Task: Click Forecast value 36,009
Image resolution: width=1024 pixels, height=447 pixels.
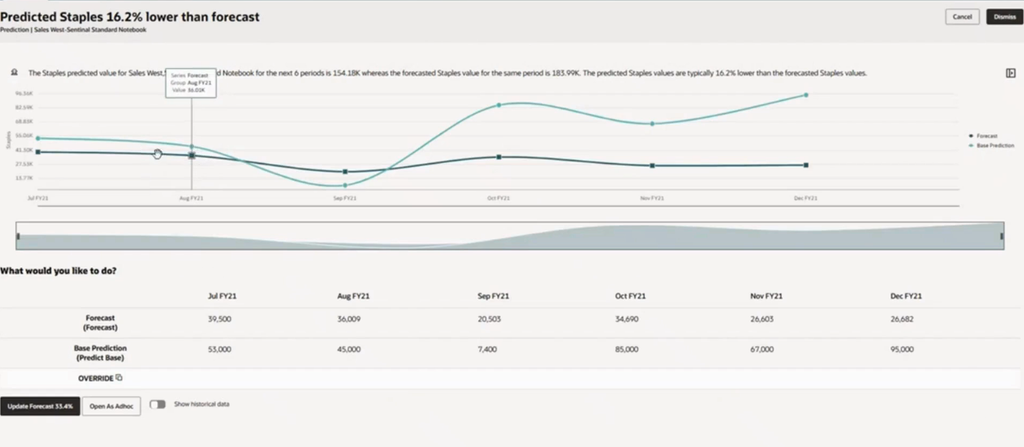Action: tap(349, 320)
